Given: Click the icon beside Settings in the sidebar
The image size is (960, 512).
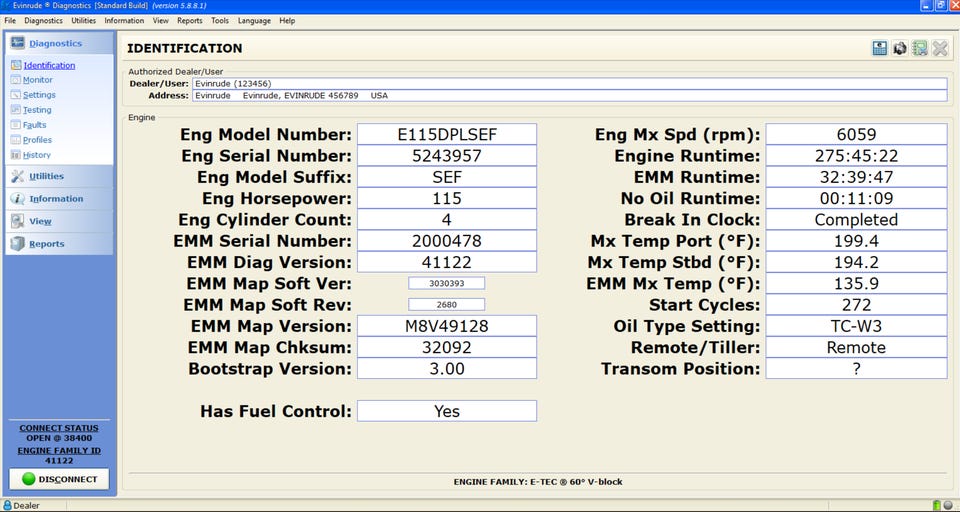Looking at the screenshot, I should tap(16, 95).
